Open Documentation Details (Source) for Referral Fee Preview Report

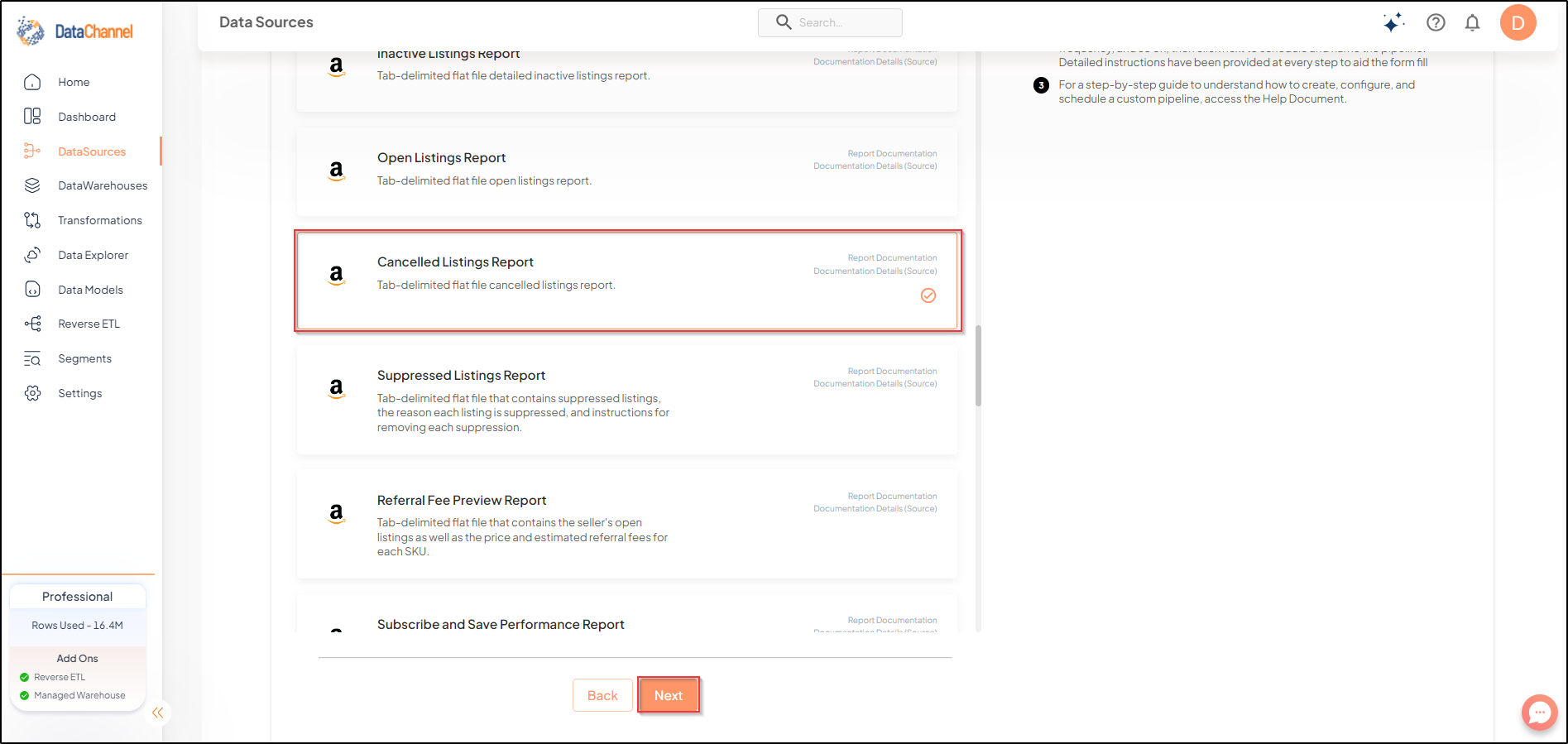tap(875, 509)
